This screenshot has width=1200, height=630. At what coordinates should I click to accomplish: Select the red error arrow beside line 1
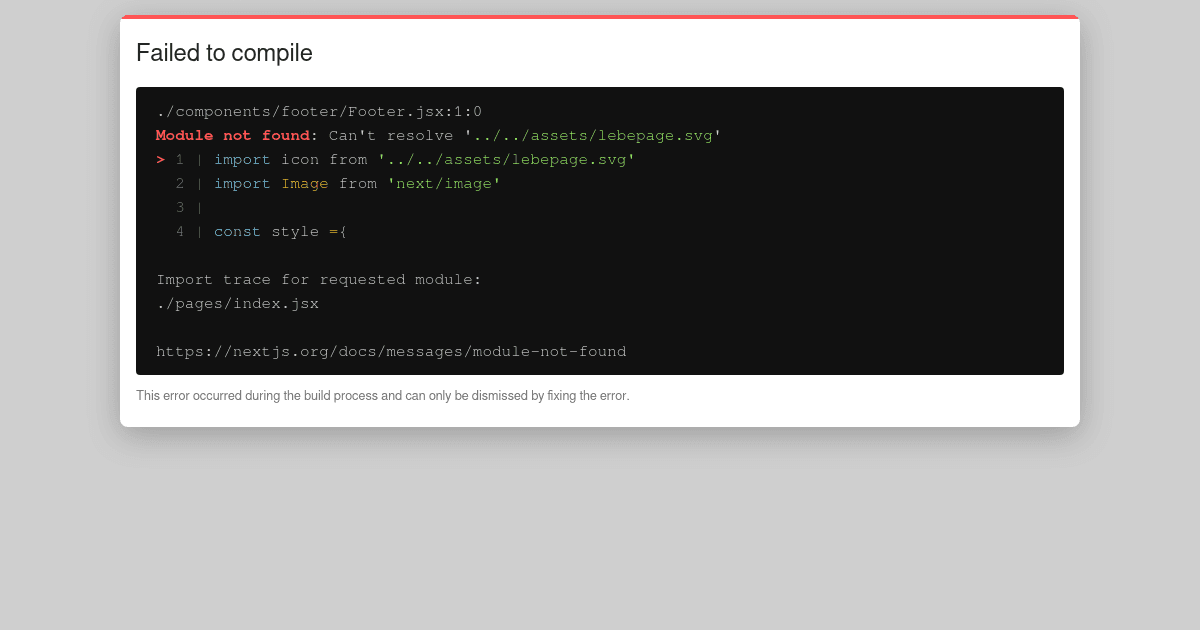pos(160,159)
